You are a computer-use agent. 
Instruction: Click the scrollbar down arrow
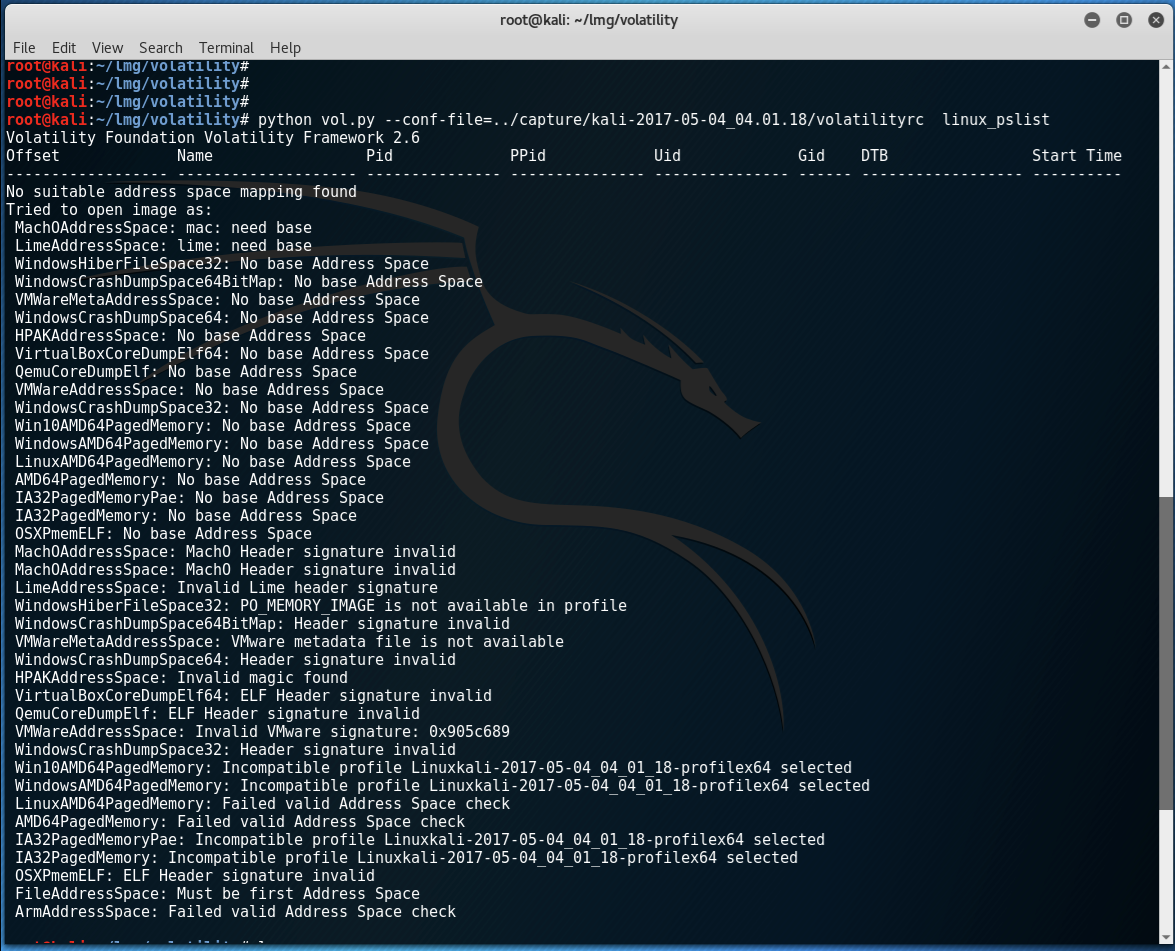point(1165,938)
